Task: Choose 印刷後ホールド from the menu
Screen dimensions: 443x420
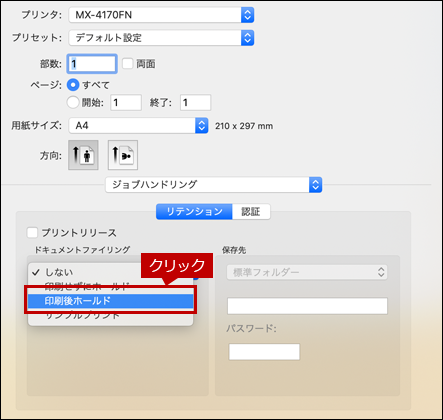Action: click(x=110, y=301)
